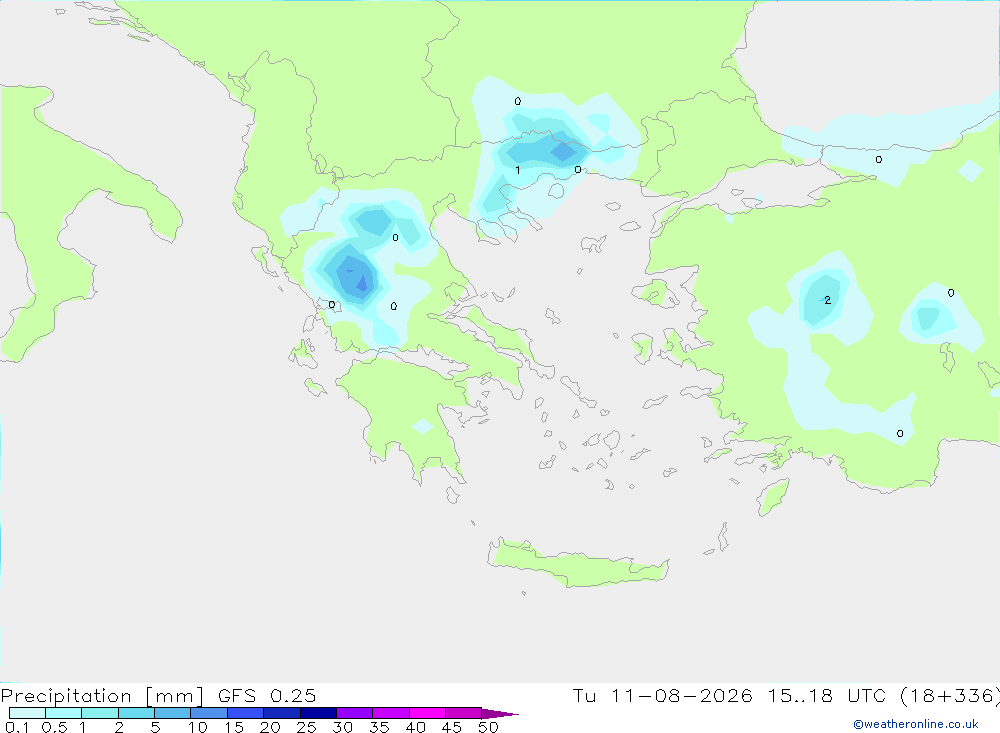The height and width of the screenshot is (733, 1000).
Task: Click the legend swatch between 15 and 20
Action: point(246,713)
